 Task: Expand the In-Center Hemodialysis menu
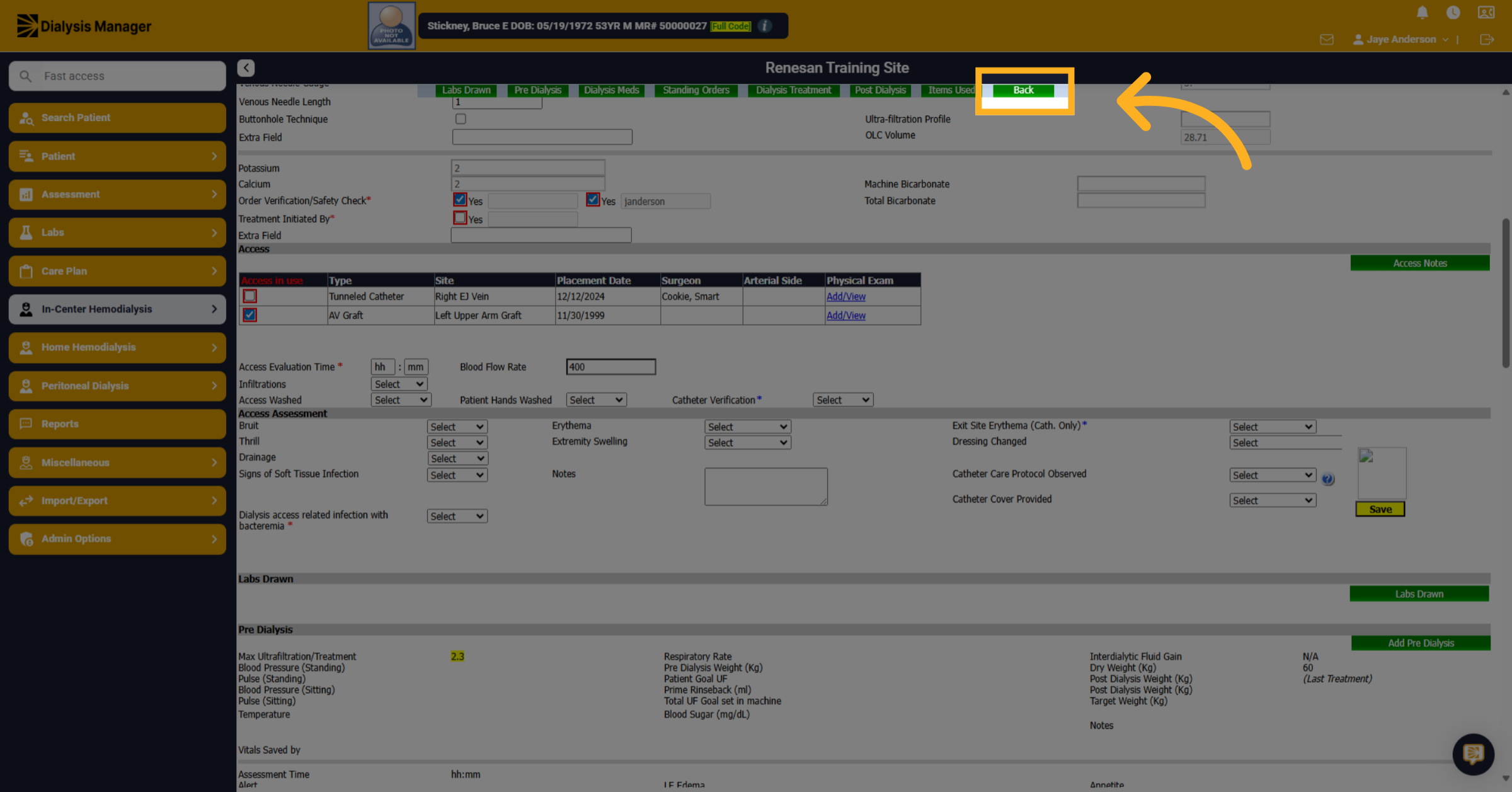pos(117,309)
